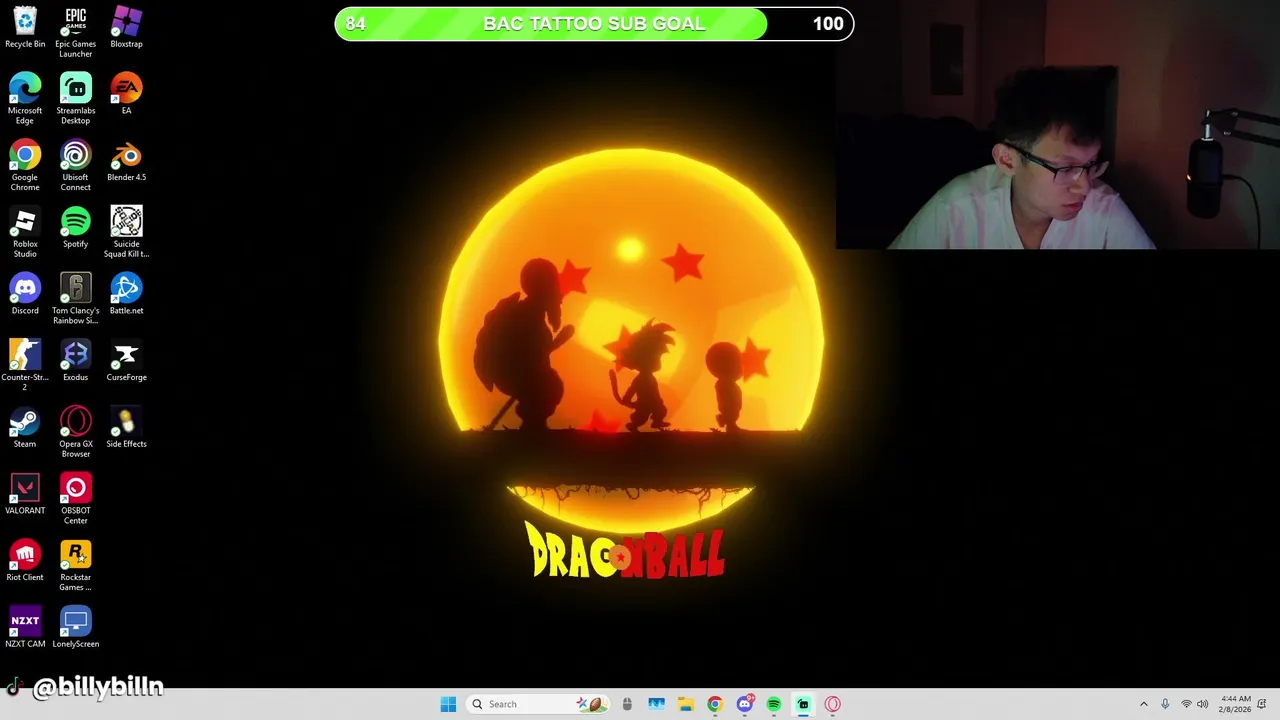Open the Recycle Bin desktop icon
The width and height of the screenshot is (1280, 720).
click(x=25, y=27)
